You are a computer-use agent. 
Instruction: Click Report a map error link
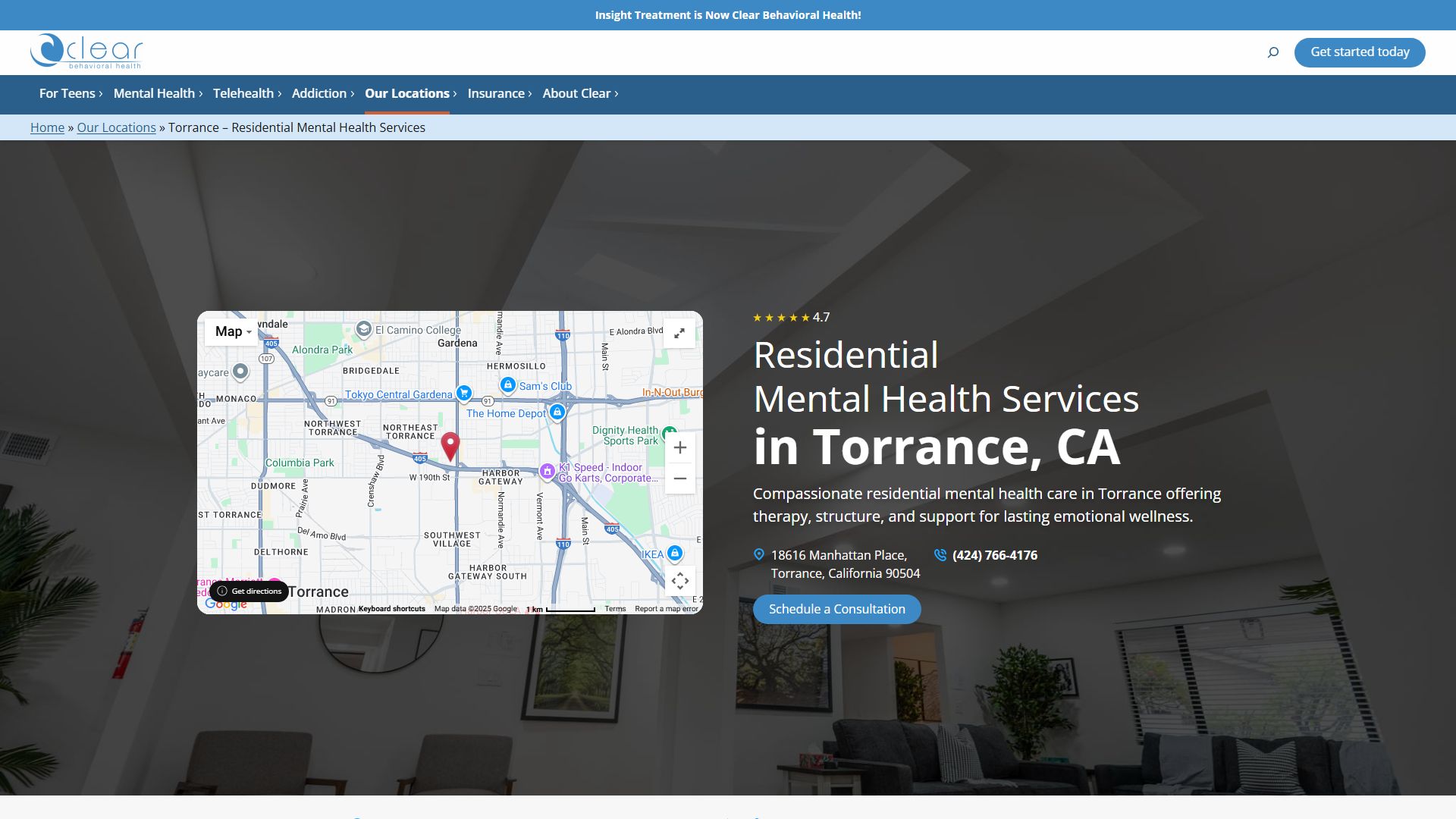click(x=666, y=609)
